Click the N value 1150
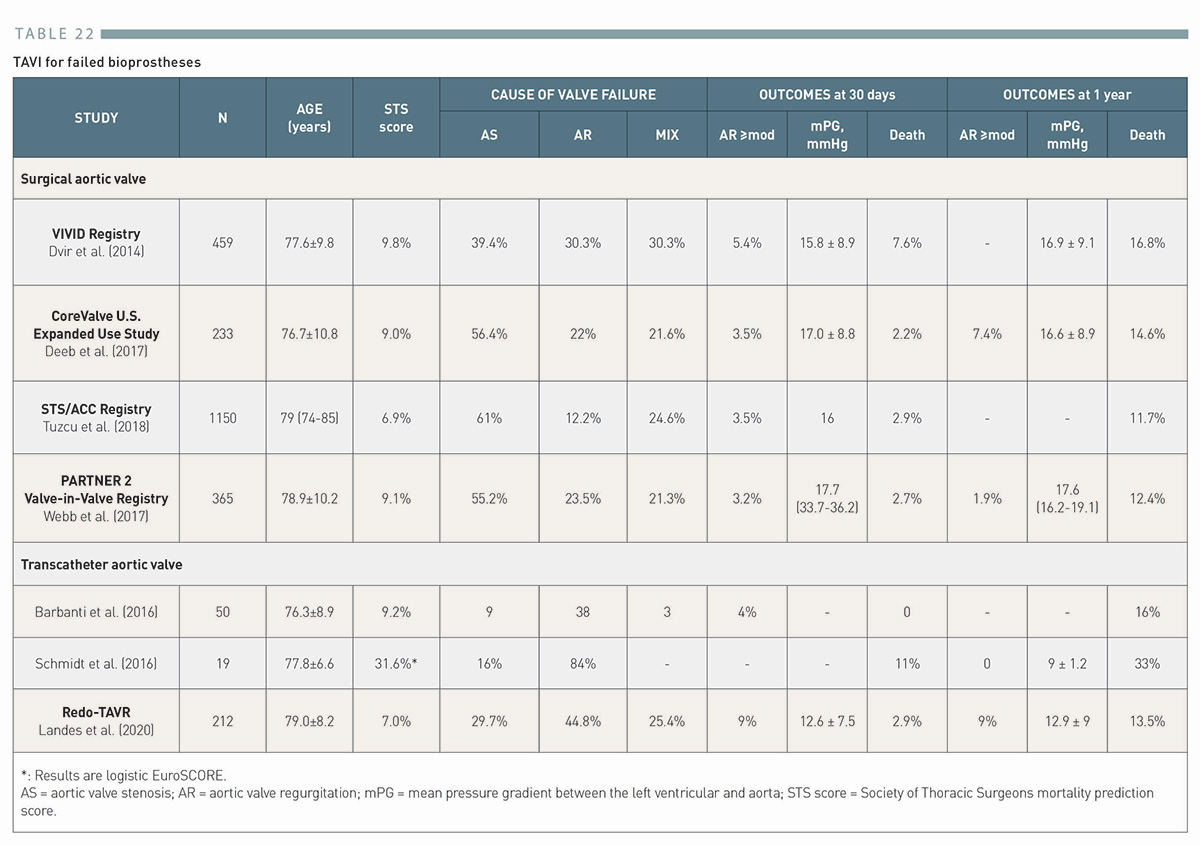The width and height of the screenshot is (1200, 845). [222, 417]
